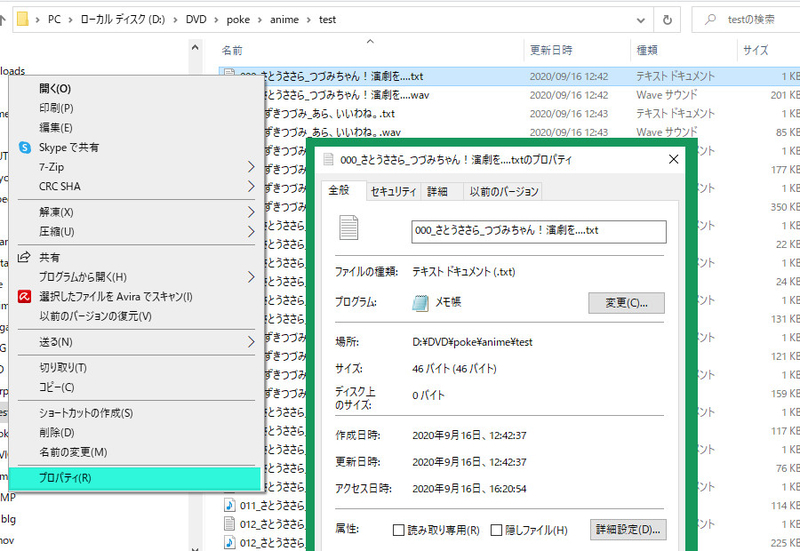Open the address bar history dropdown

pos(641,20)
